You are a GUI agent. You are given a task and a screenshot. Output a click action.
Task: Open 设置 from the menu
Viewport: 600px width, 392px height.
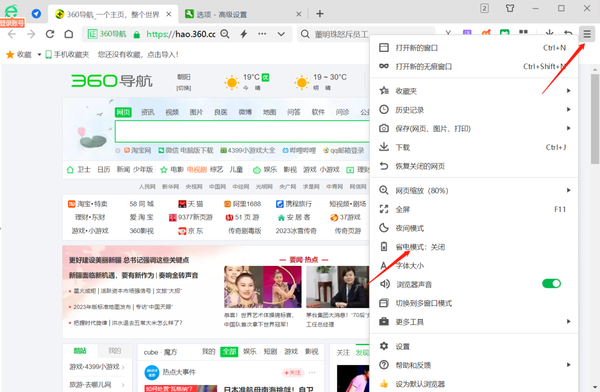pyautogui.click(x=474, y=346)
